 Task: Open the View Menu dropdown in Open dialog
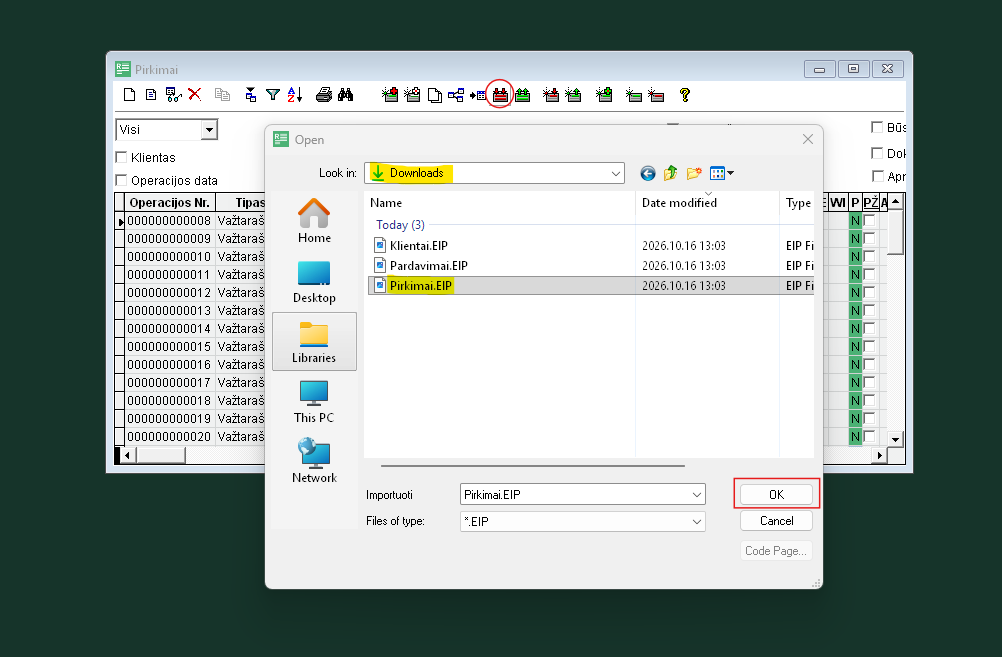tap(722, 173)
